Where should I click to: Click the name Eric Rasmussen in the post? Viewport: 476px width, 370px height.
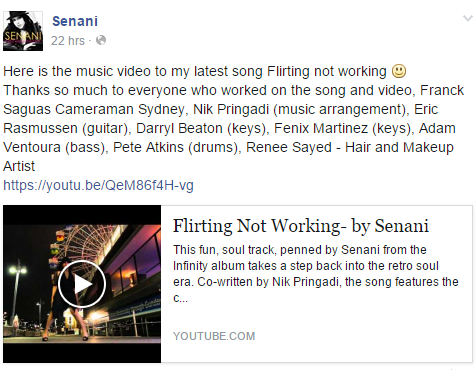pyautogui.click(x=40, y=128)
